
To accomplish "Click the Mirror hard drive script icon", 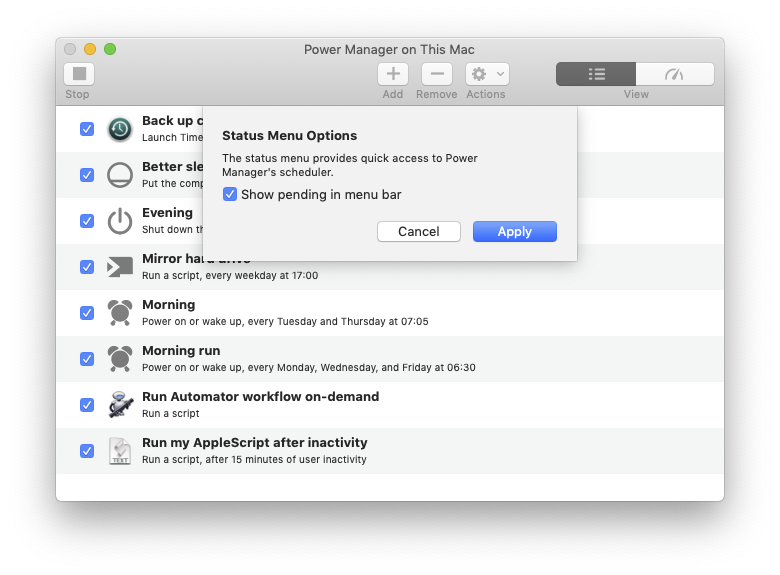I will 120,267.
